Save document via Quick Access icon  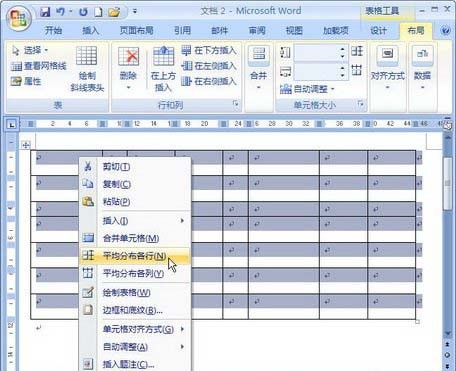(x=45, y=12)
